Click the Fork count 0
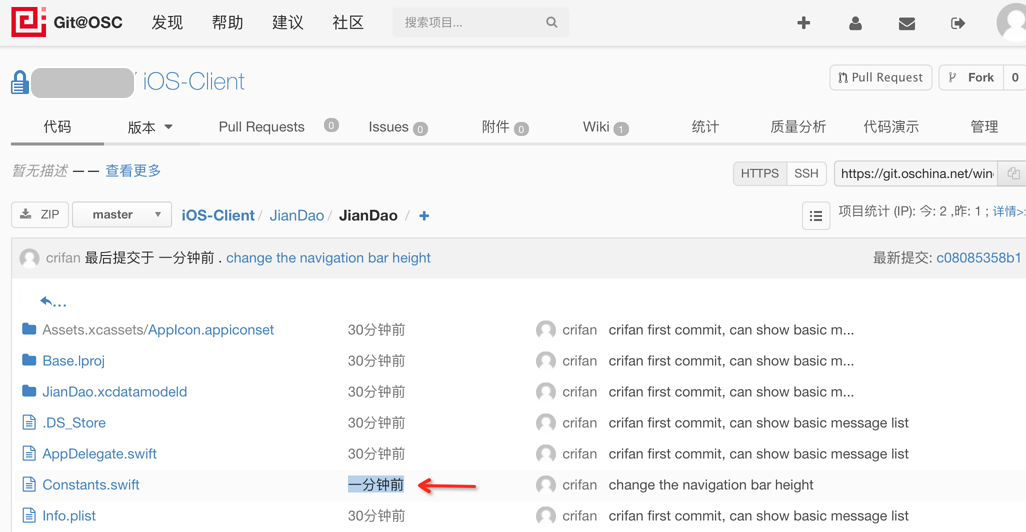Image resolution: width=1026 pixels, height=532 pixels. (x=1015, y=77)
